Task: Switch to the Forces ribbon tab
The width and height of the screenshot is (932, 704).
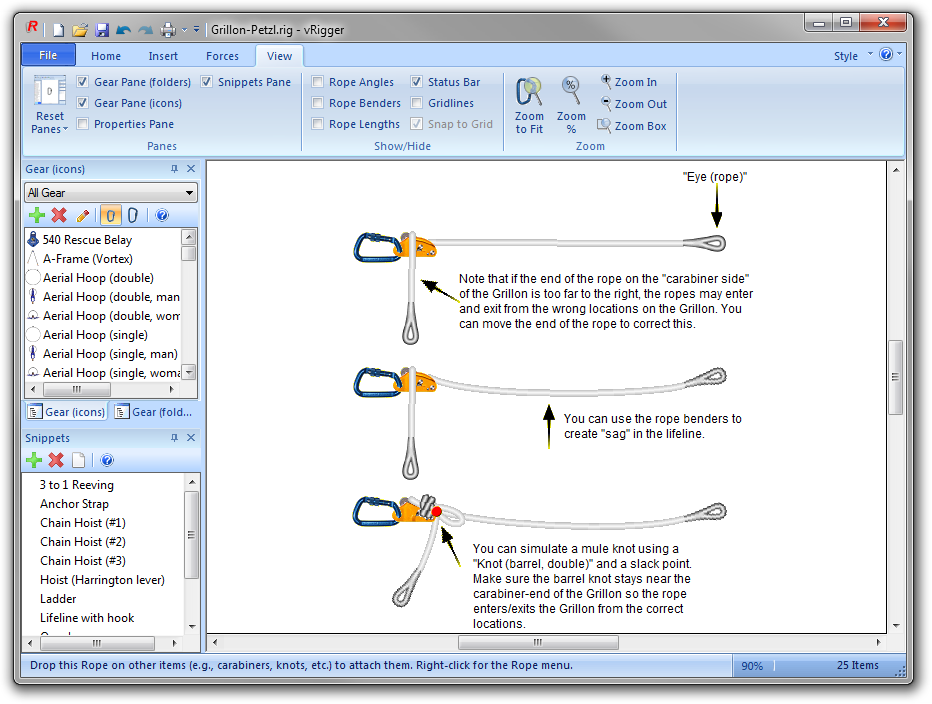Action: (x=222, y=56)
